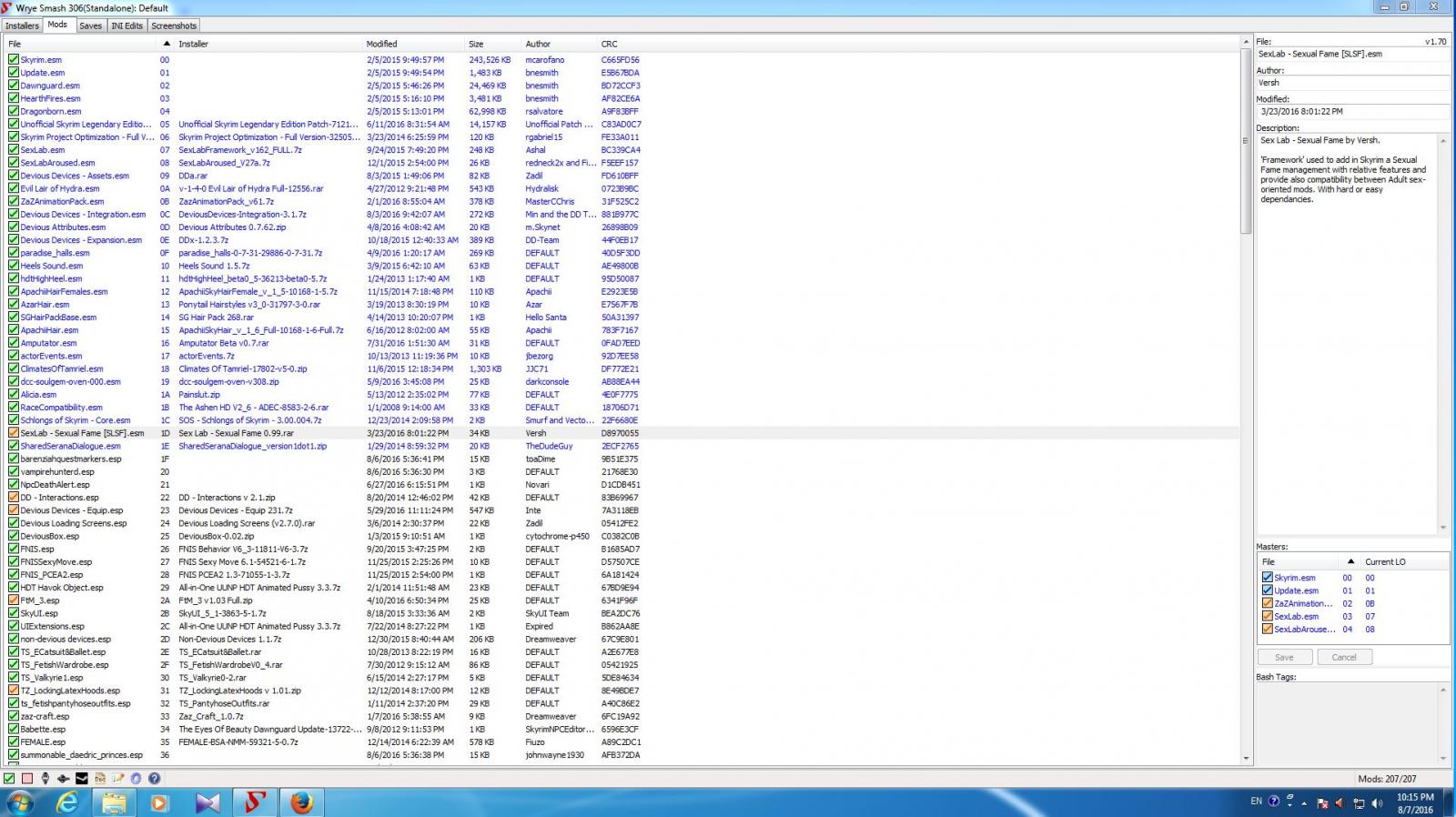The width and height of the screenshot is (1456, 817).
Task: Launch Internet Explorer from the taskbar
Action: coord(67,802)
